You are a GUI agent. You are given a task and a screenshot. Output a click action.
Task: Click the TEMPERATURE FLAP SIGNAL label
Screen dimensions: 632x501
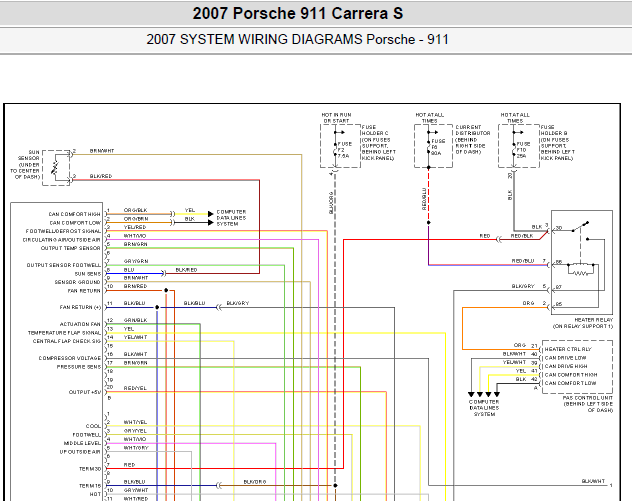click(64, 333)
